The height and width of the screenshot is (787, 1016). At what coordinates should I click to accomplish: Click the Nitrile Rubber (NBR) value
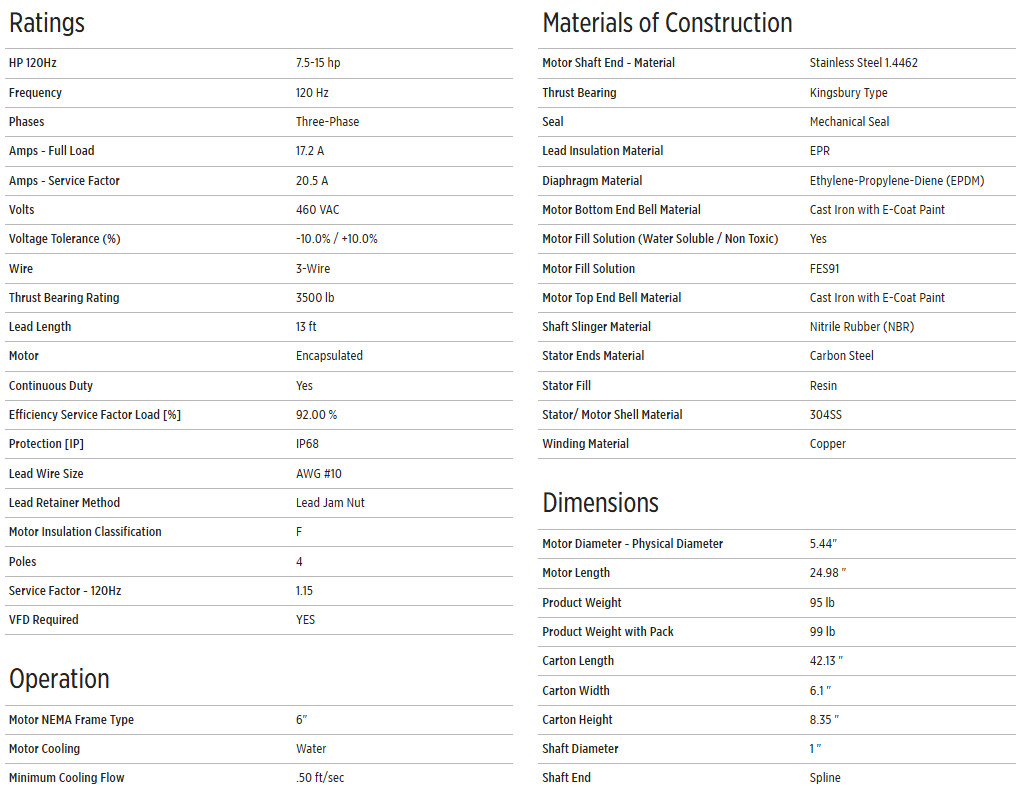click(x=861, y=327)
